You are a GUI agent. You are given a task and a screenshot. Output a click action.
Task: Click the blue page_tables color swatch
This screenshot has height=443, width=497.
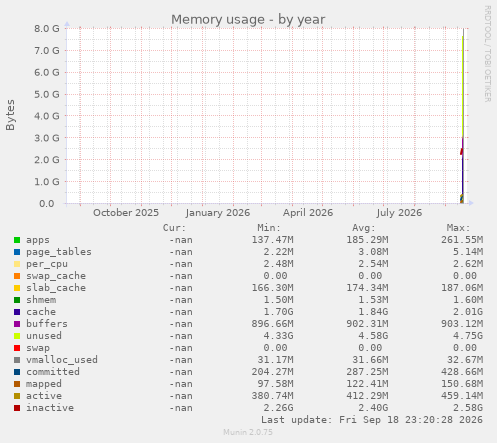17,252
